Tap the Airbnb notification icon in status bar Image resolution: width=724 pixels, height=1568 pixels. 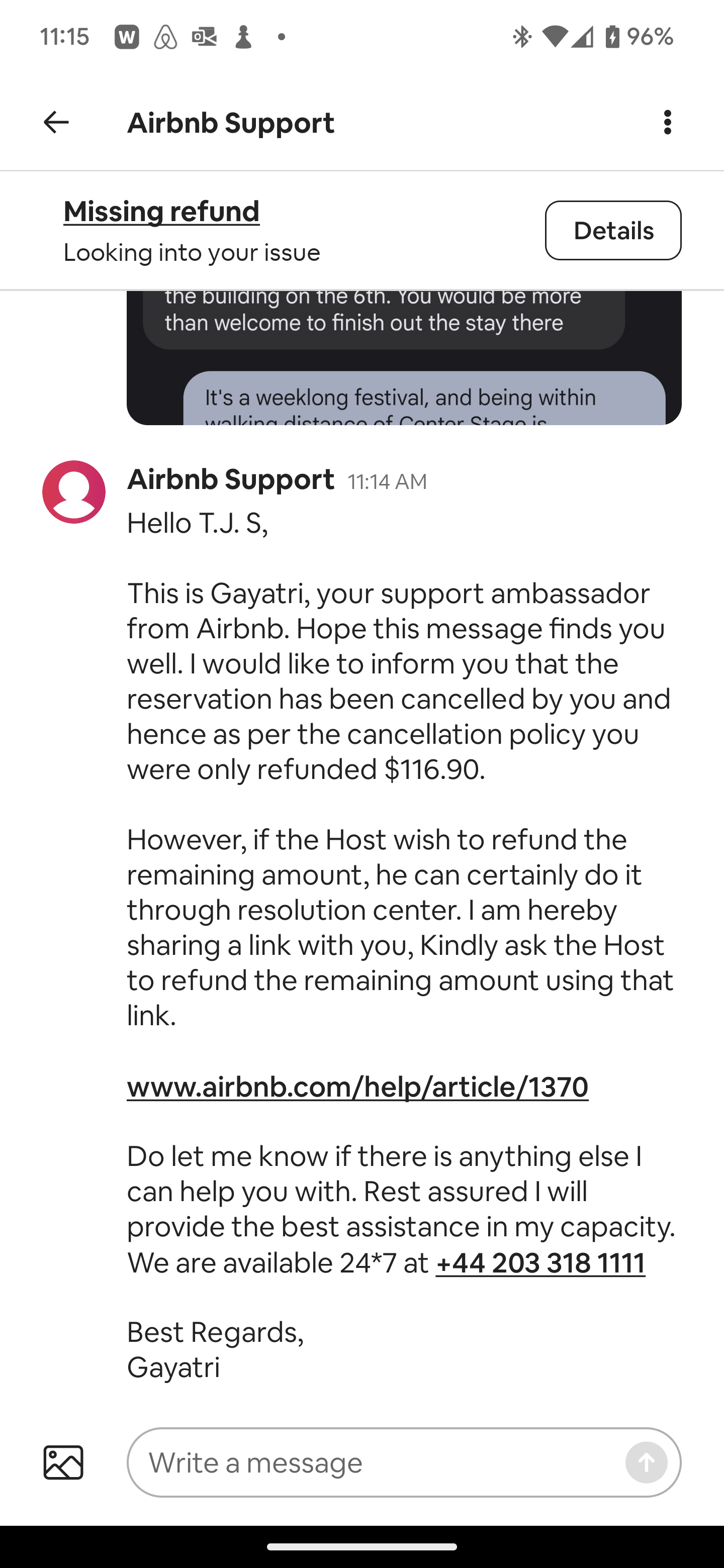click(x=165, y=37)
